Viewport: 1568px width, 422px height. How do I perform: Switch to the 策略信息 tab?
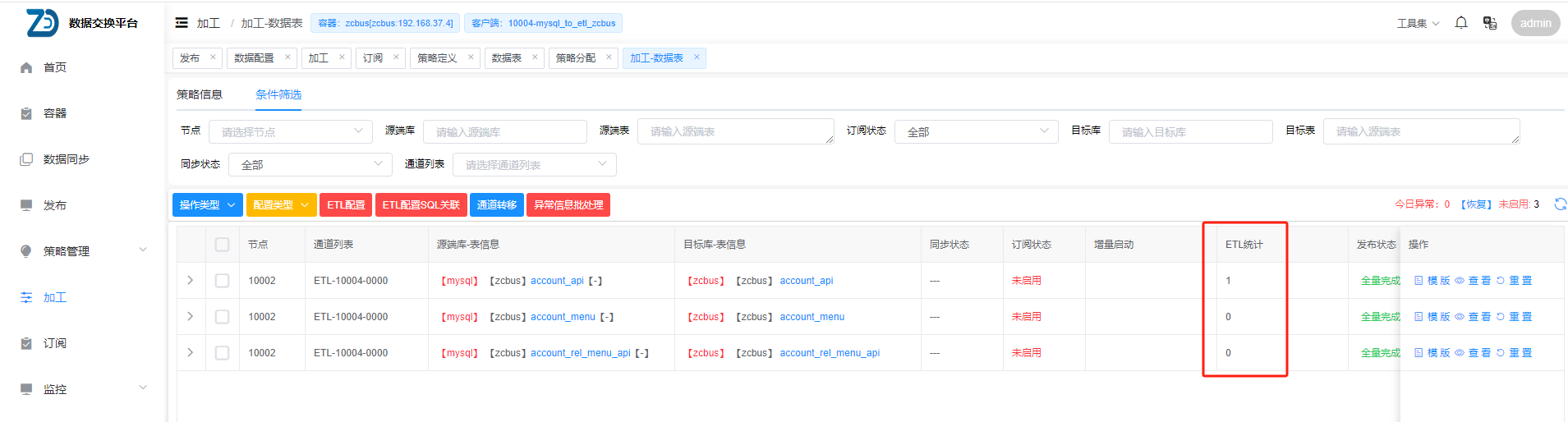click(x=200, y=94)
